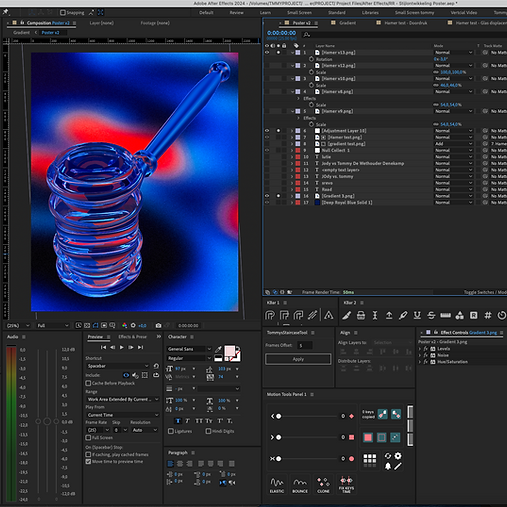
Task: Click the Frames Offset input field
Action: (x=305, y=345)
